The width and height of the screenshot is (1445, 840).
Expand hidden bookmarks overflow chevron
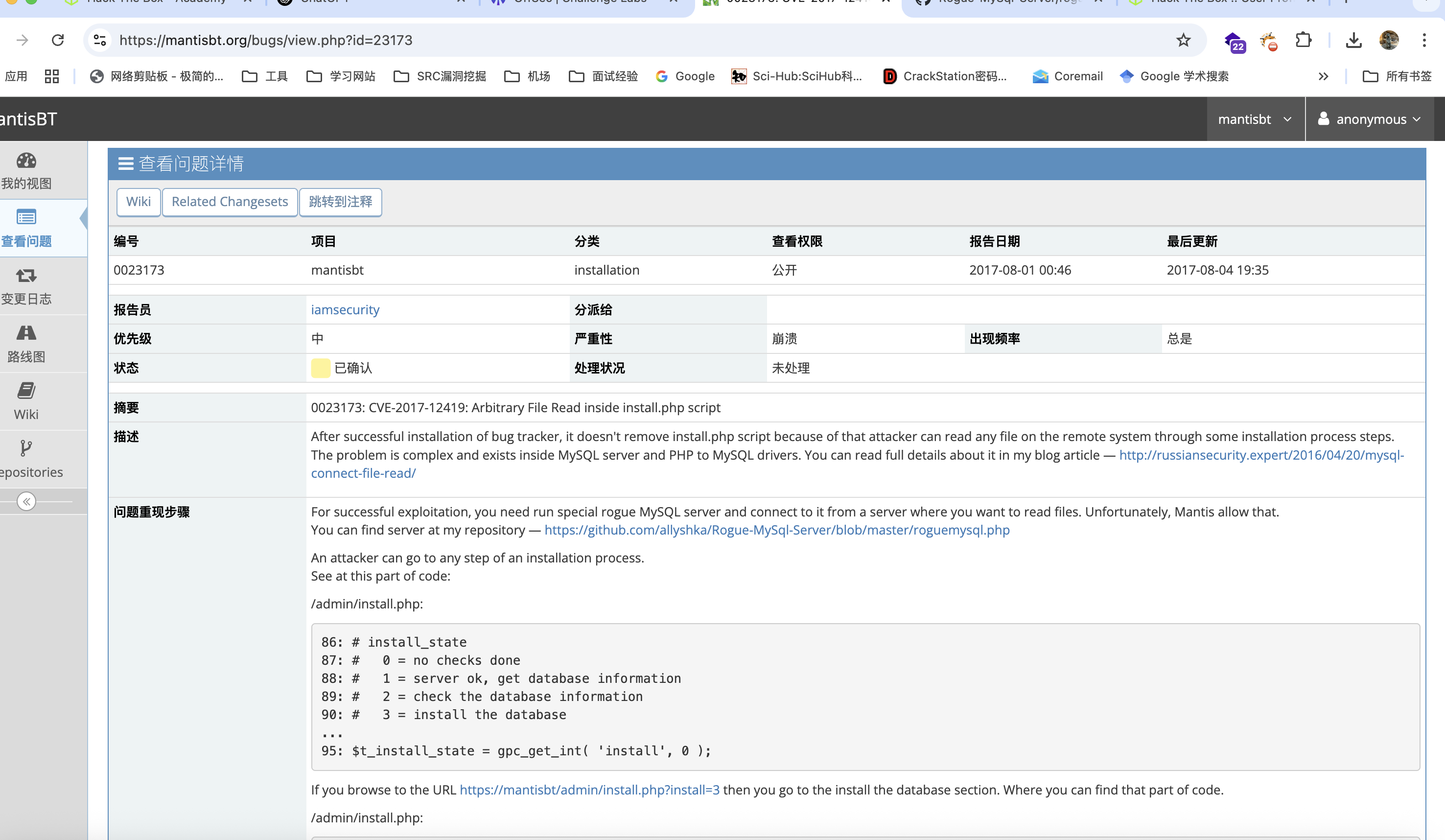coord(1324,76)
